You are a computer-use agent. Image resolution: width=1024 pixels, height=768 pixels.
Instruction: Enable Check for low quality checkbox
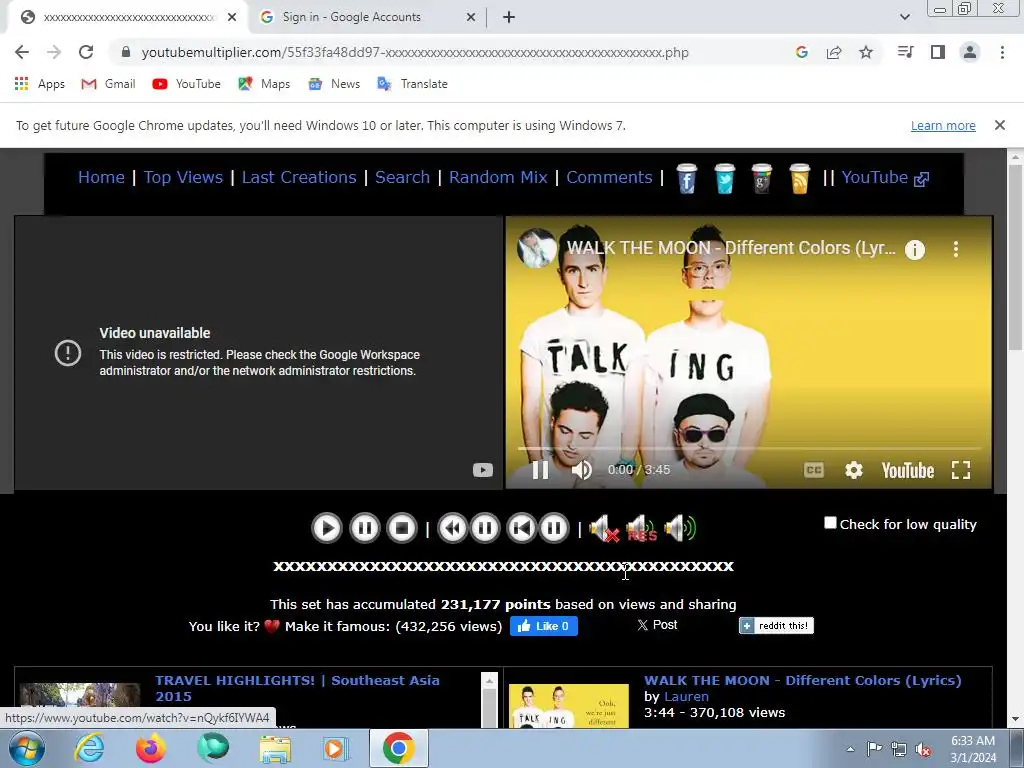(x=830, y=522)
